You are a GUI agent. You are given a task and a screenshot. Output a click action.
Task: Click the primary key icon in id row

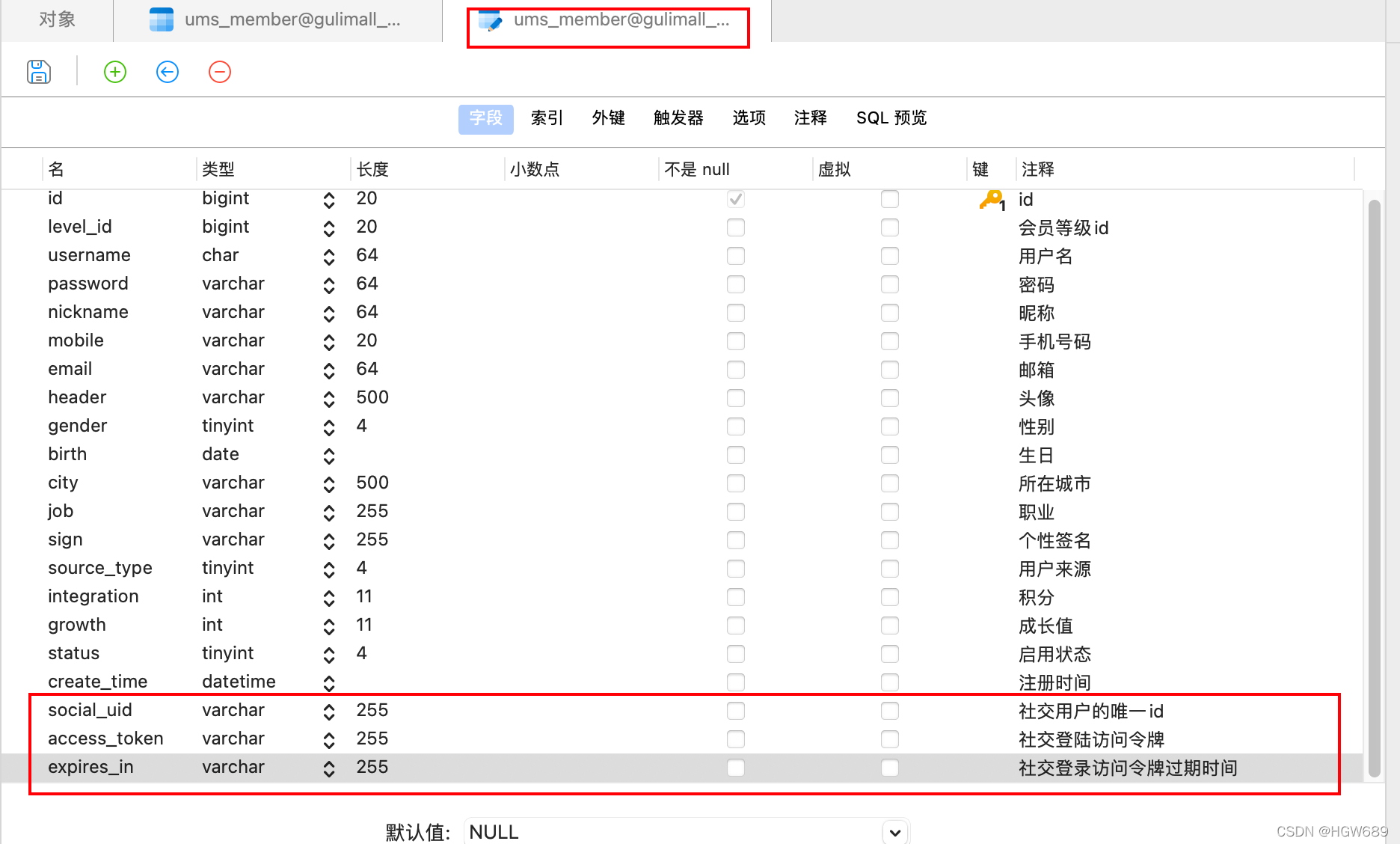coord(992,200)
